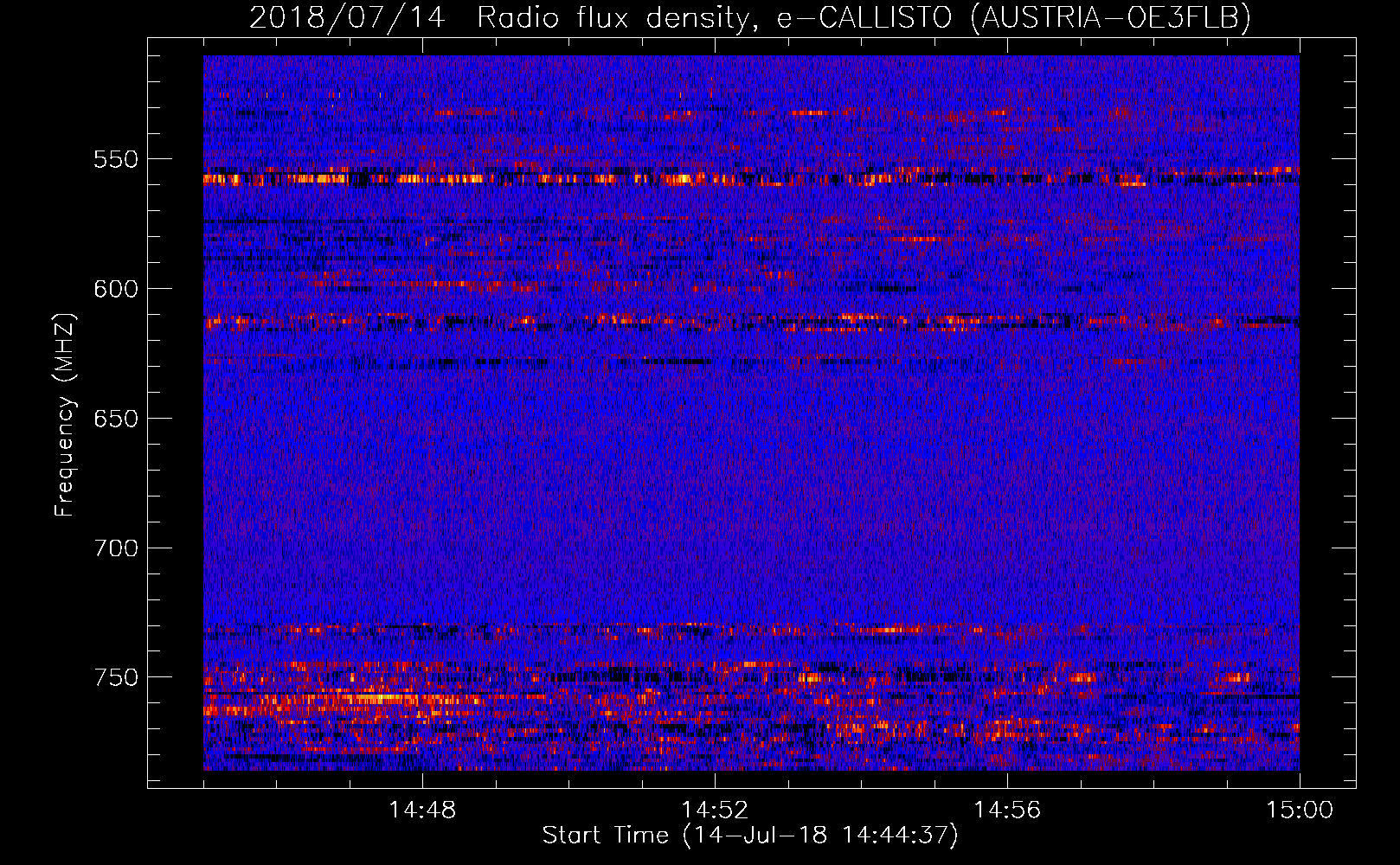The height and width of the screenshot is (865, 1400).
Task: Click the Start Time axis label
Action: coord(750,836)
